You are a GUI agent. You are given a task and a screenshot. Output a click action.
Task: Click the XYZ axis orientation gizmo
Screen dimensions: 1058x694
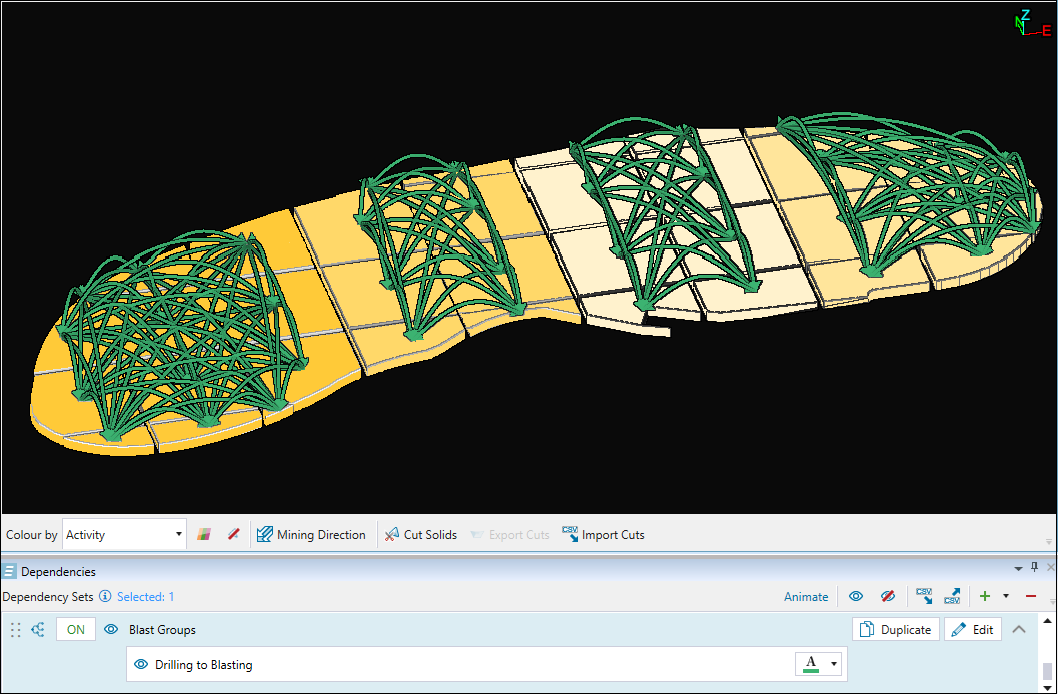click(x=1032, y=24)
